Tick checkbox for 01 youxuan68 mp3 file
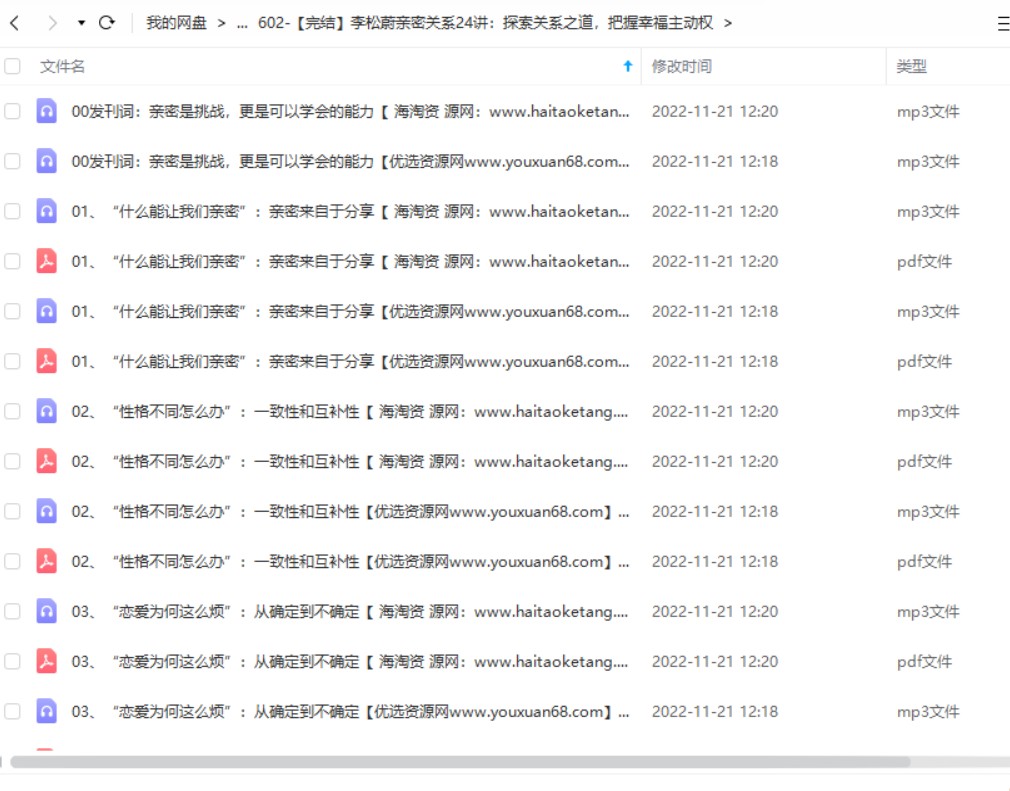 coord(12,311)
